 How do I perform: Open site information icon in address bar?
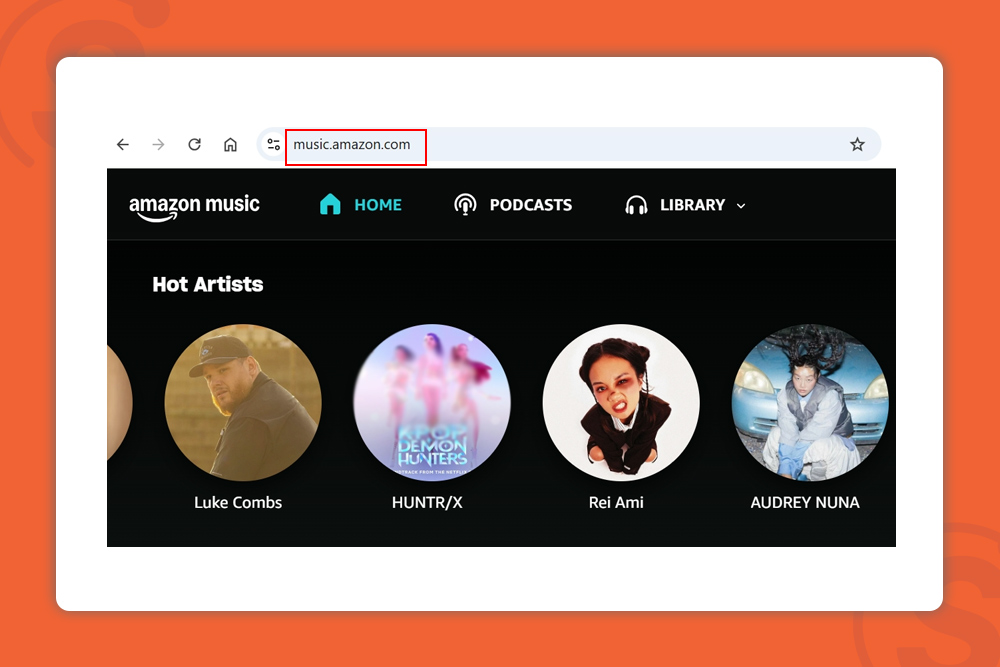pos(274,145)
